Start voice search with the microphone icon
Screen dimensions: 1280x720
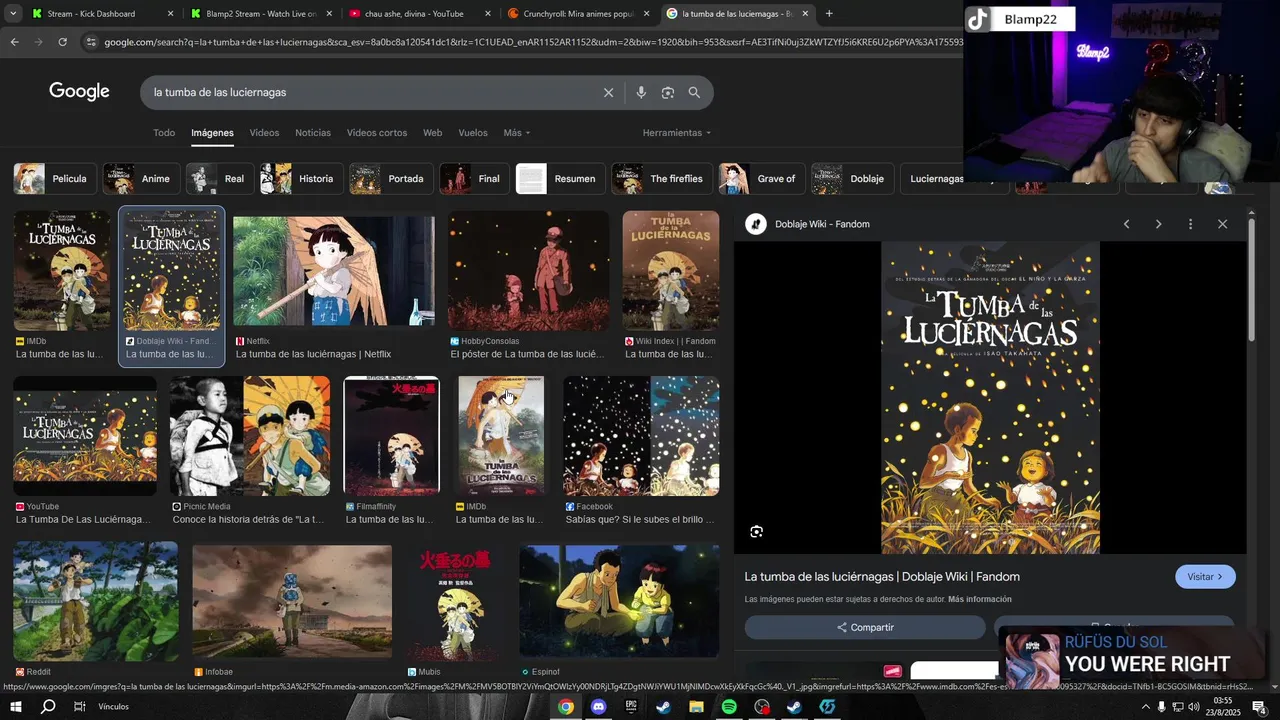point(641,92)
